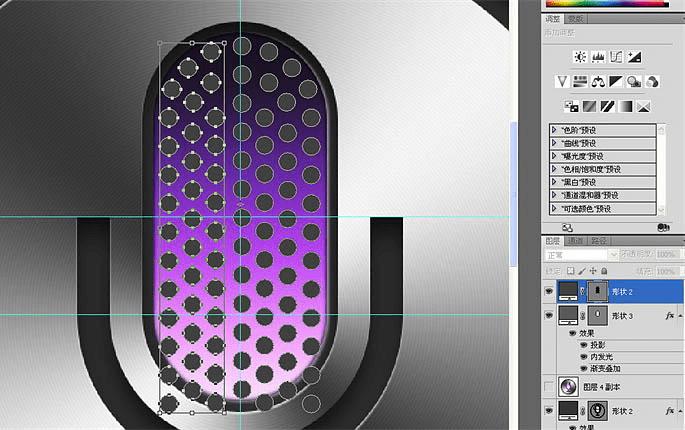Image resolution: width=685 pixels, height=430 pixels.
Task: Select the microphone vector mask thumbnail
Action: point(598,411)
